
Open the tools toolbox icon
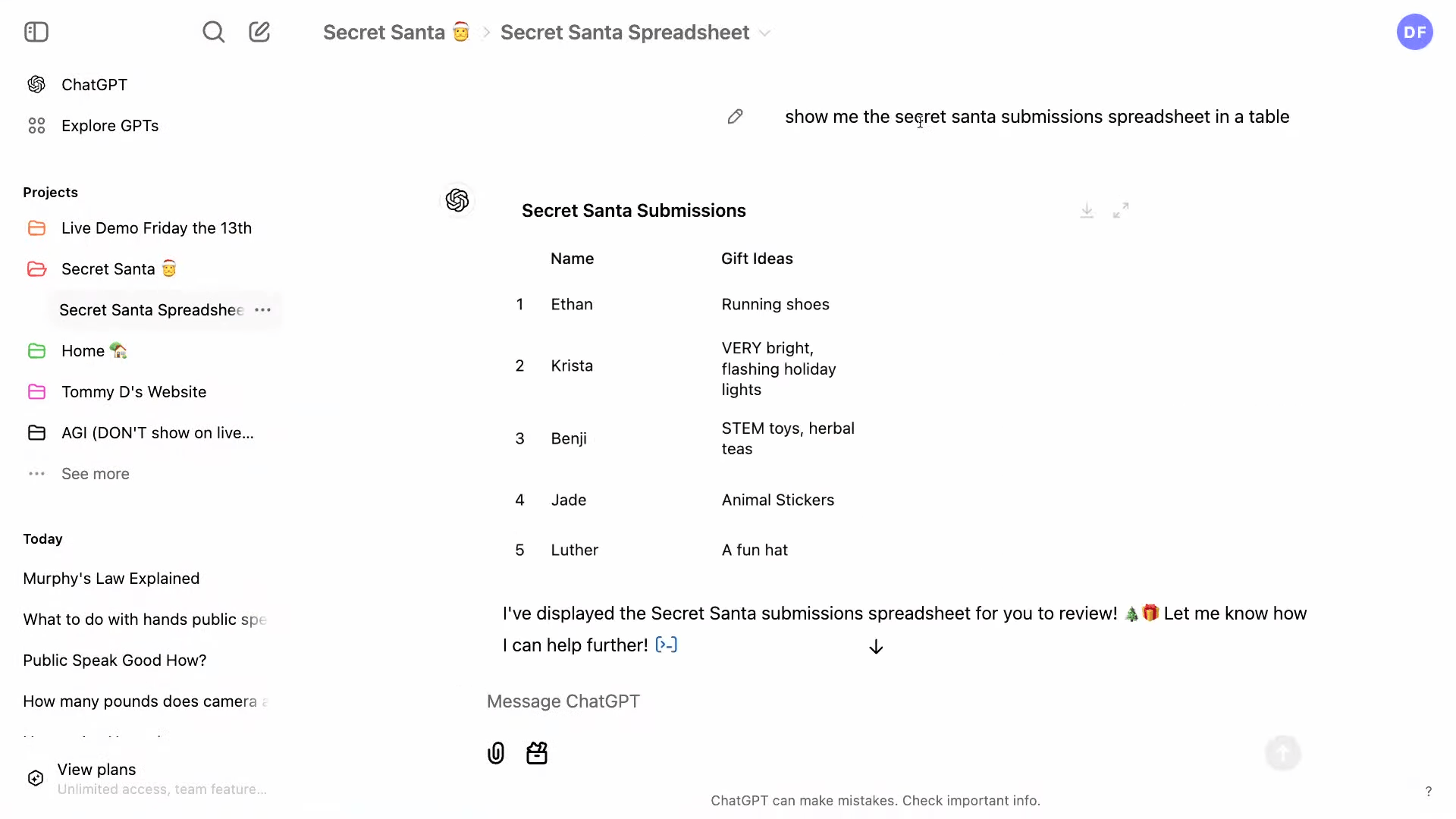tap(537, 753)
